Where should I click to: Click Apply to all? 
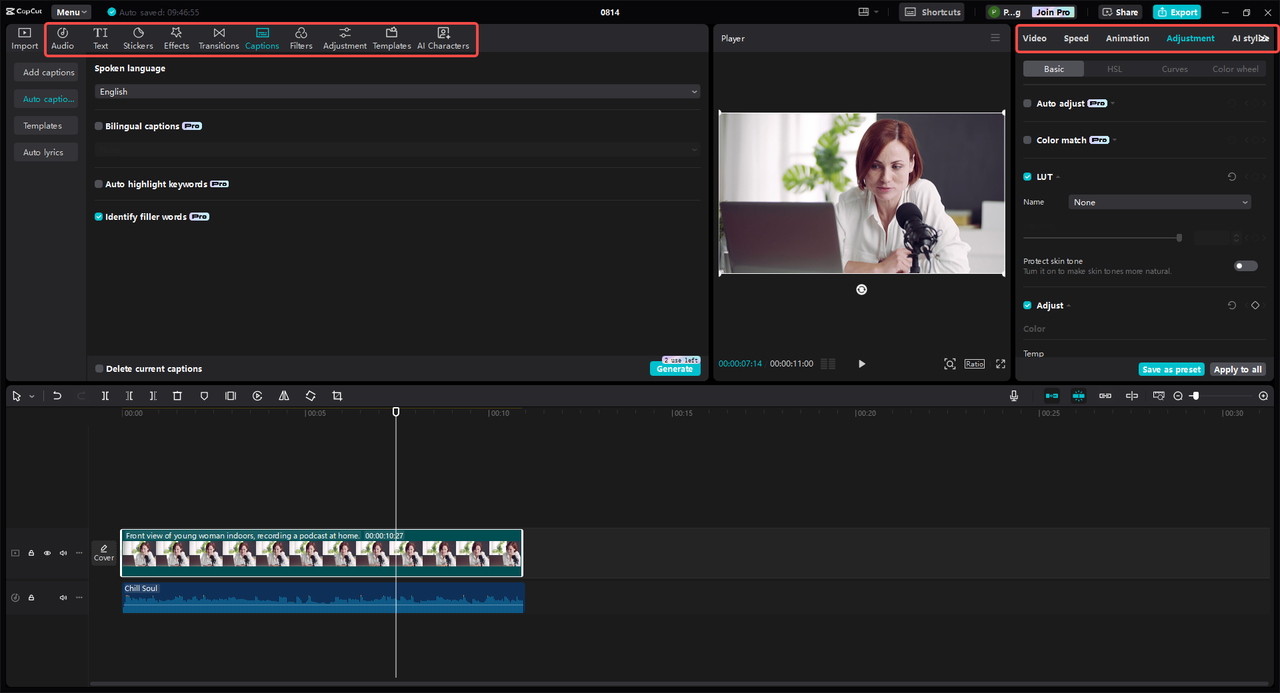pyautogui.click(x=1237, y=369)
